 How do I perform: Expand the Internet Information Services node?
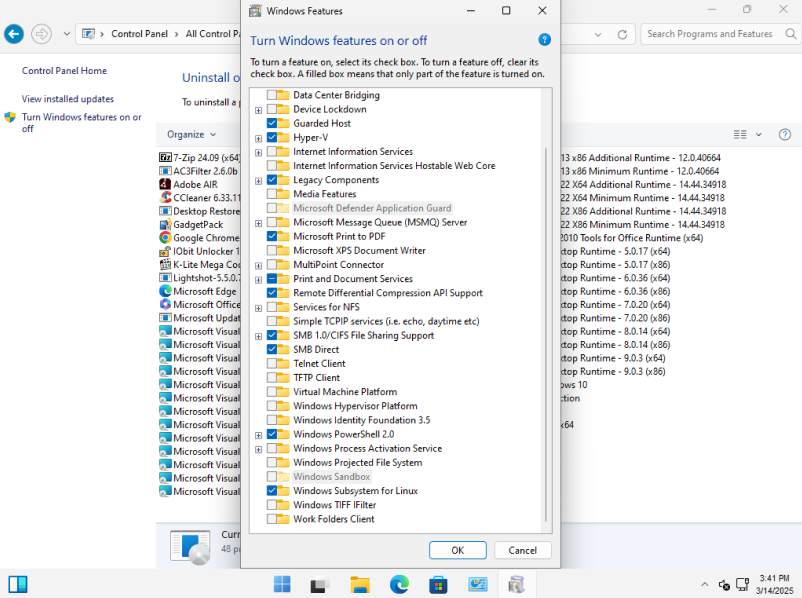258,152
